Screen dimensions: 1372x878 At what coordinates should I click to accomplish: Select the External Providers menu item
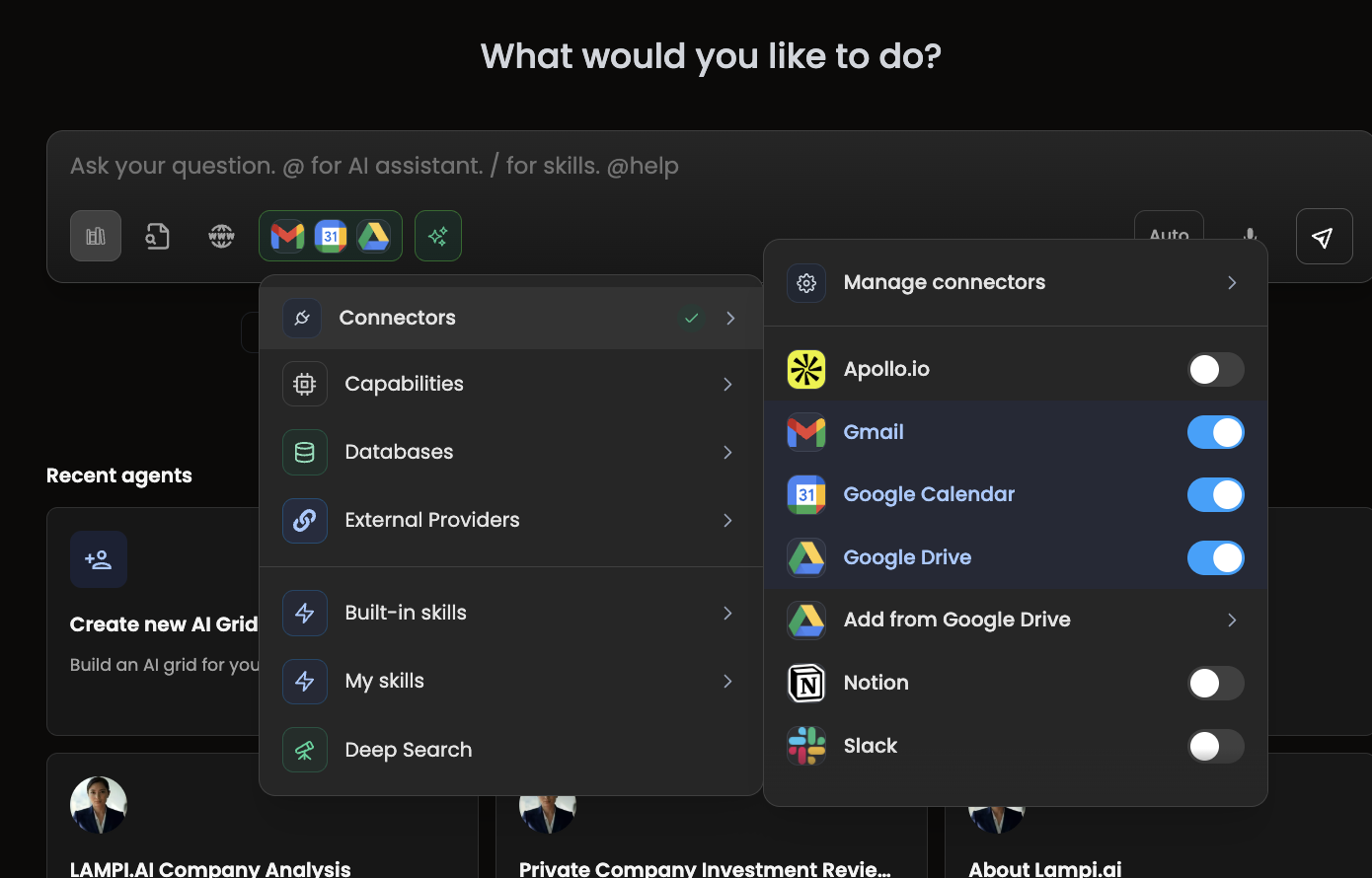pos(511,520)
